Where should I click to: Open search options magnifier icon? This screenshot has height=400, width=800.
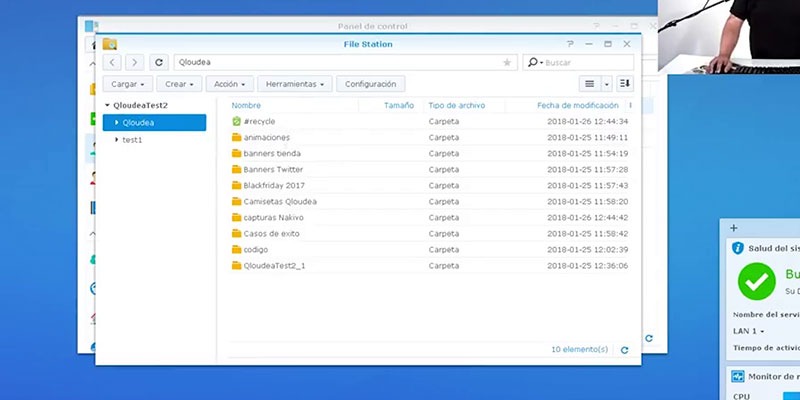[535, 62]
